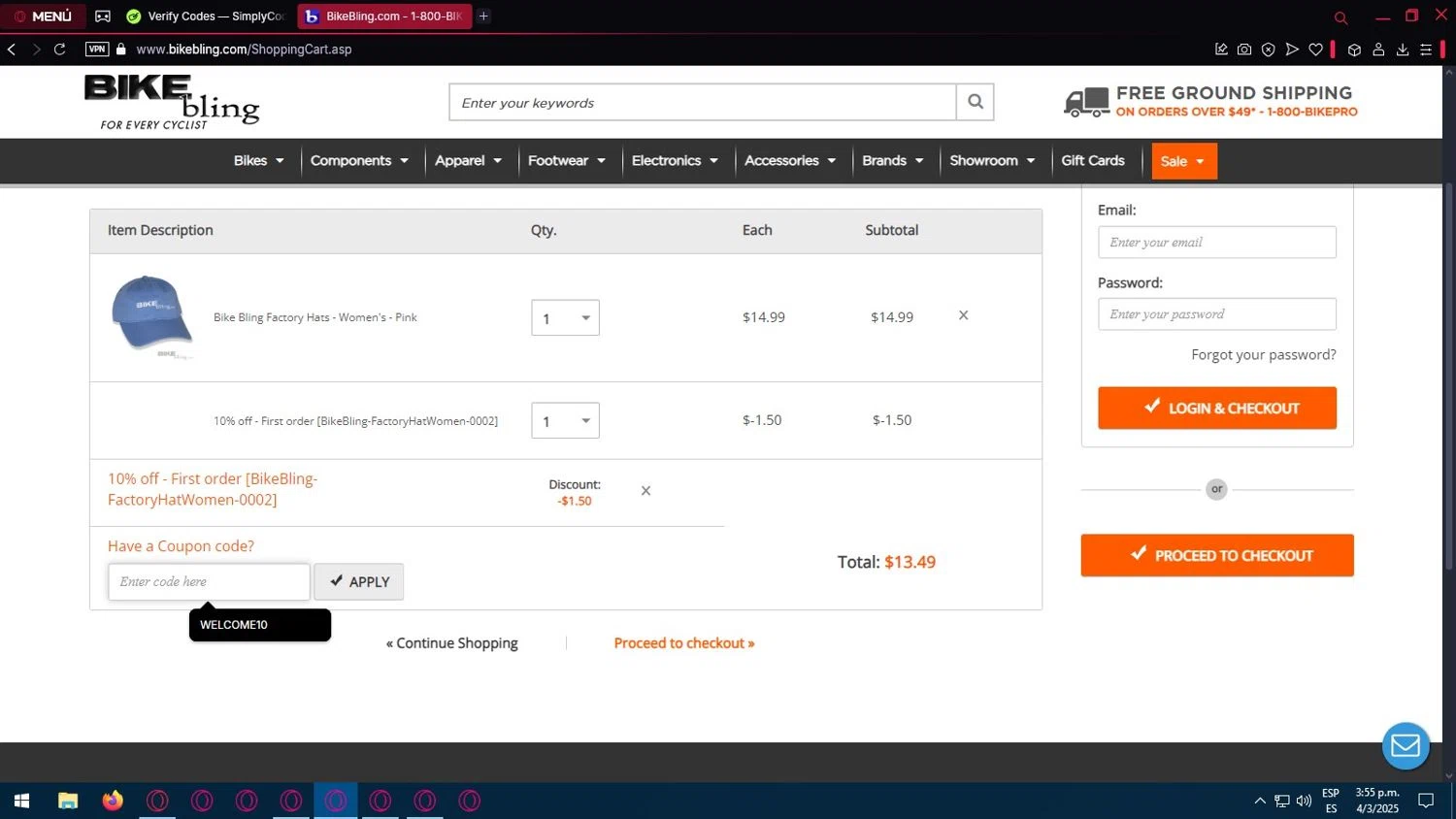
Task: Click the blue hat product thumbnail
Action: 151,316
